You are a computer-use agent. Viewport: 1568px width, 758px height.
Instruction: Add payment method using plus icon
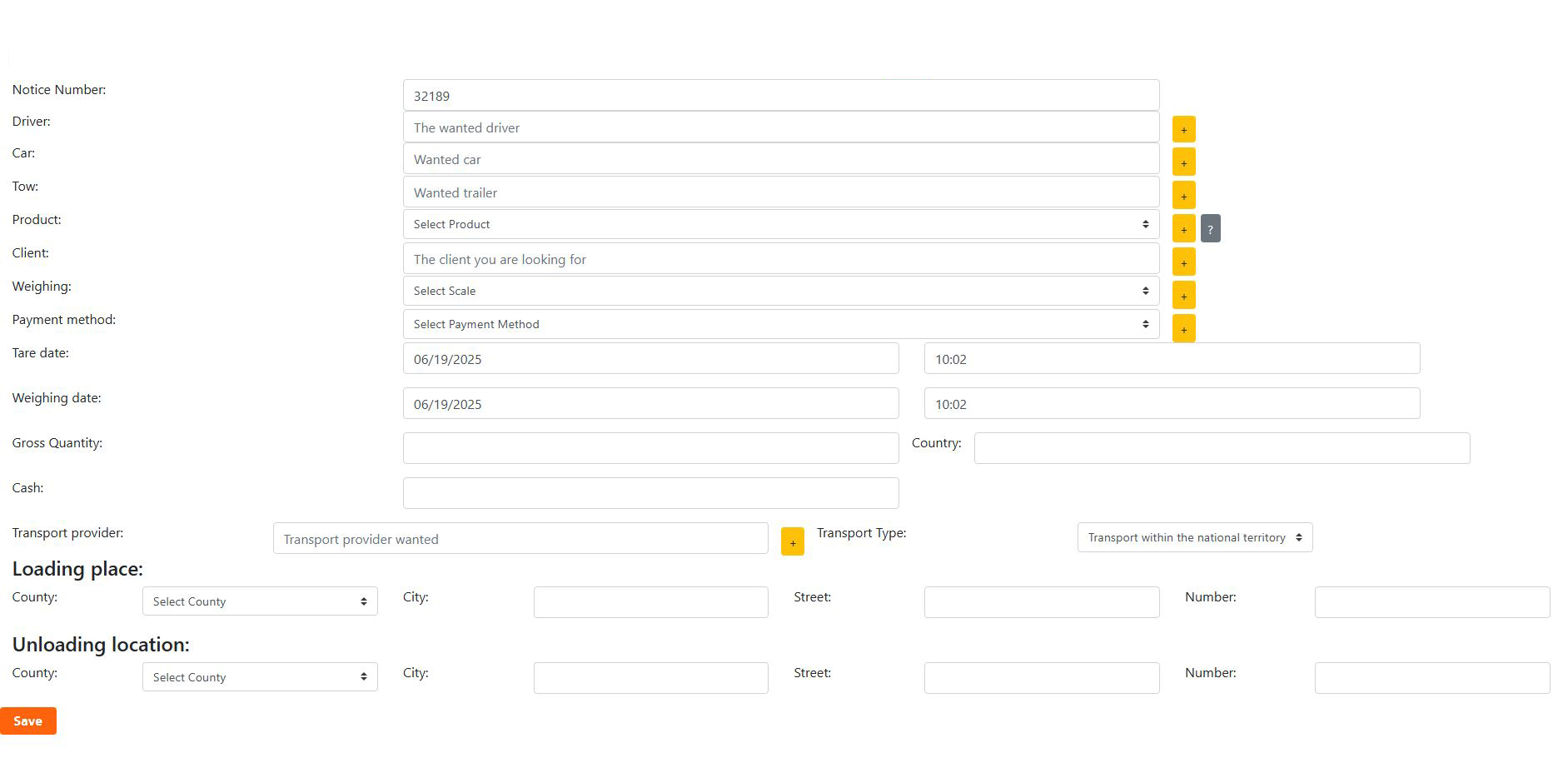point(1183,329)
